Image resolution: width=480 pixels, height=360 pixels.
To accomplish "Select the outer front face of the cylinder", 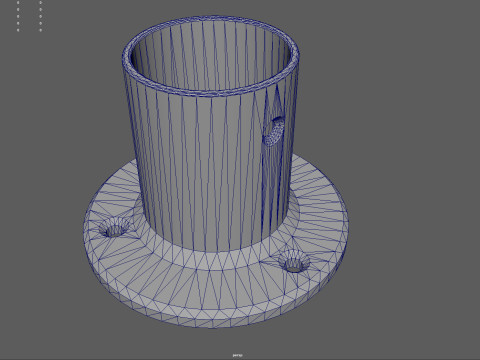I will point(207,167).
